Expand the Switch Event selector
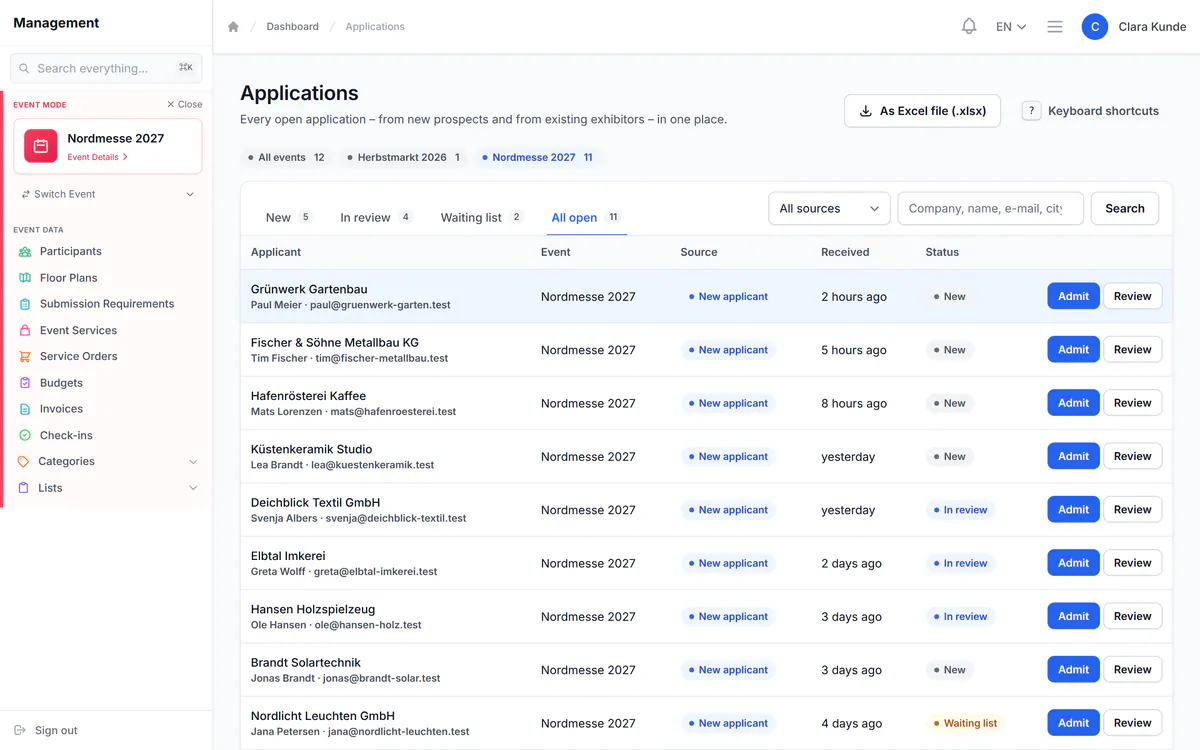This screenshot has width=1200, height=750. pos(108,194)
